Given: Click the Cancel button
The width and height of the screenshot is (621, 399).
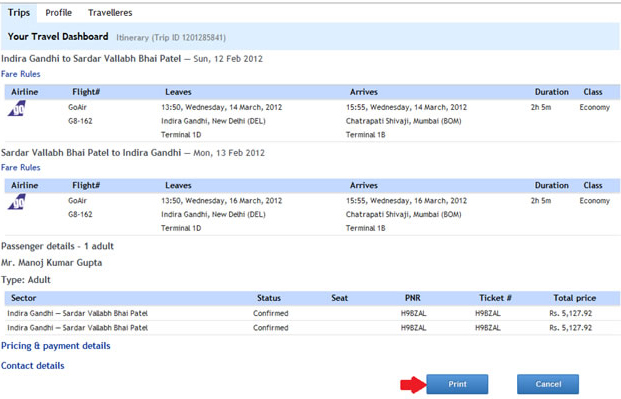Looking at the screenshot, I should 548,384.
